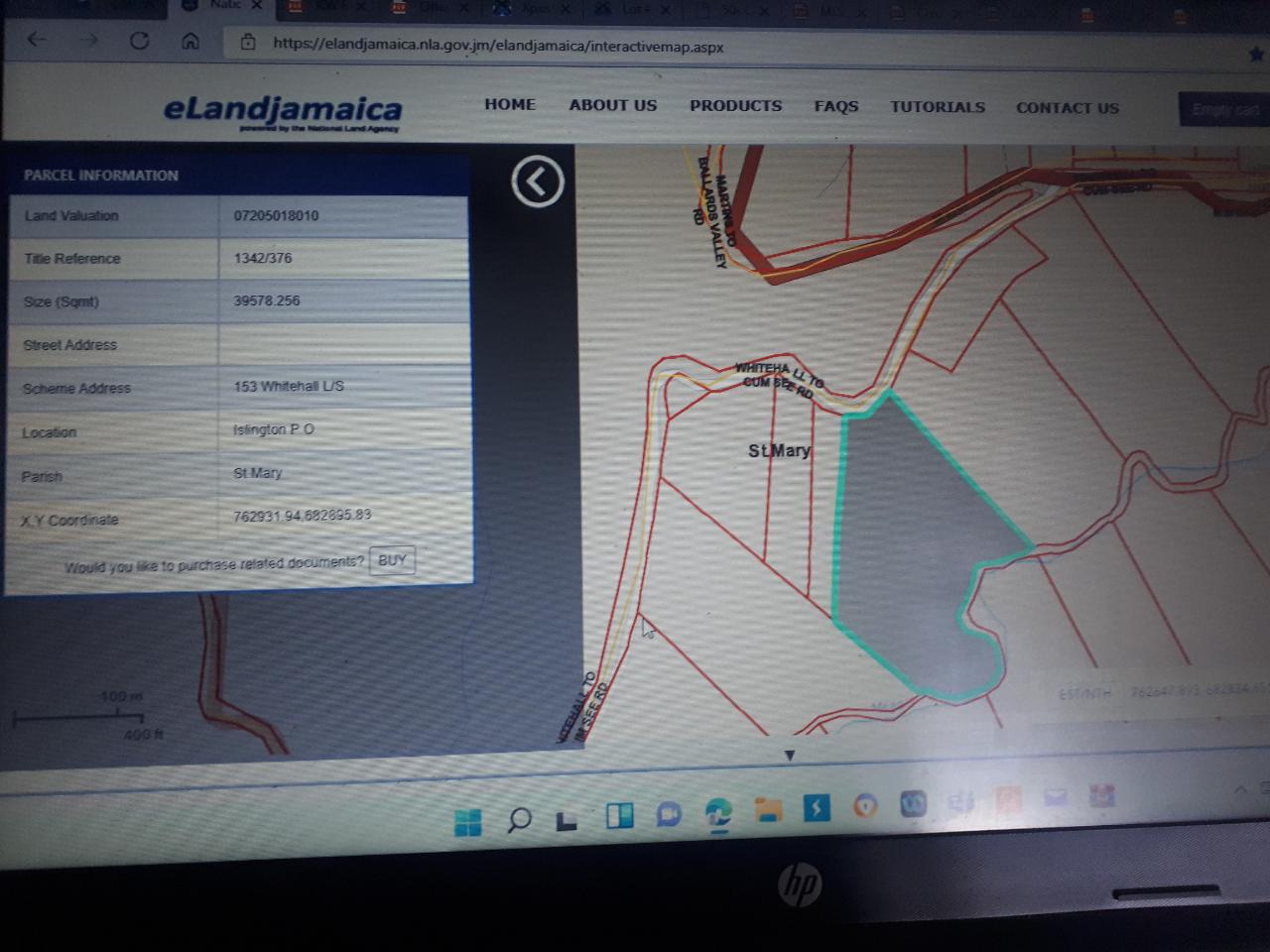Launch File Explorer from the taskbar

click(x=768, y=811)
